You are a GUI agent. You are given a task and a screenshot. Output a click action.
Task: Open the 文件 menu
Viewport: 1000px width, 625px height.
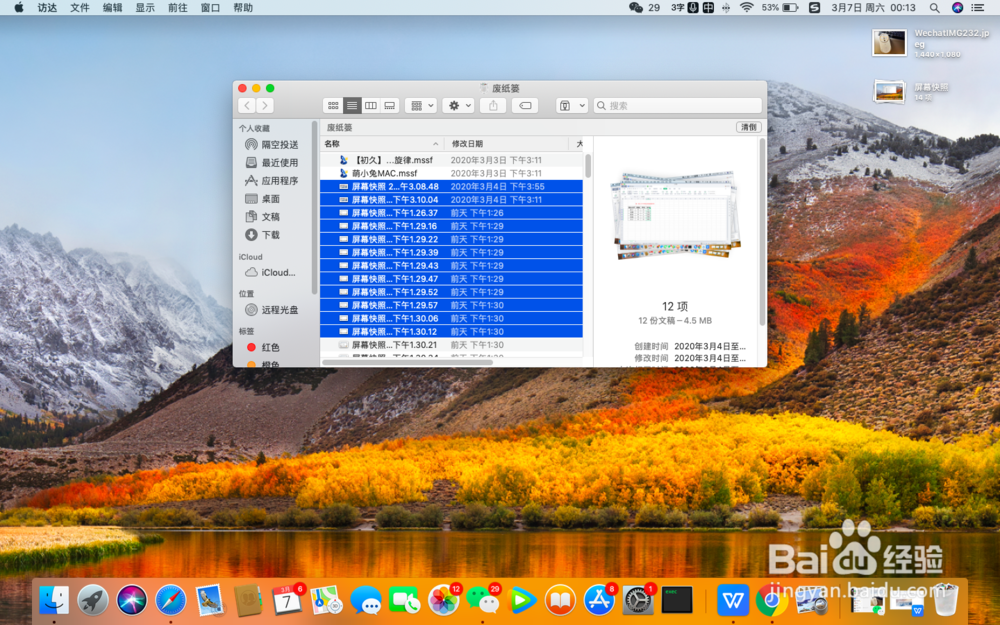tap(80, 8)
